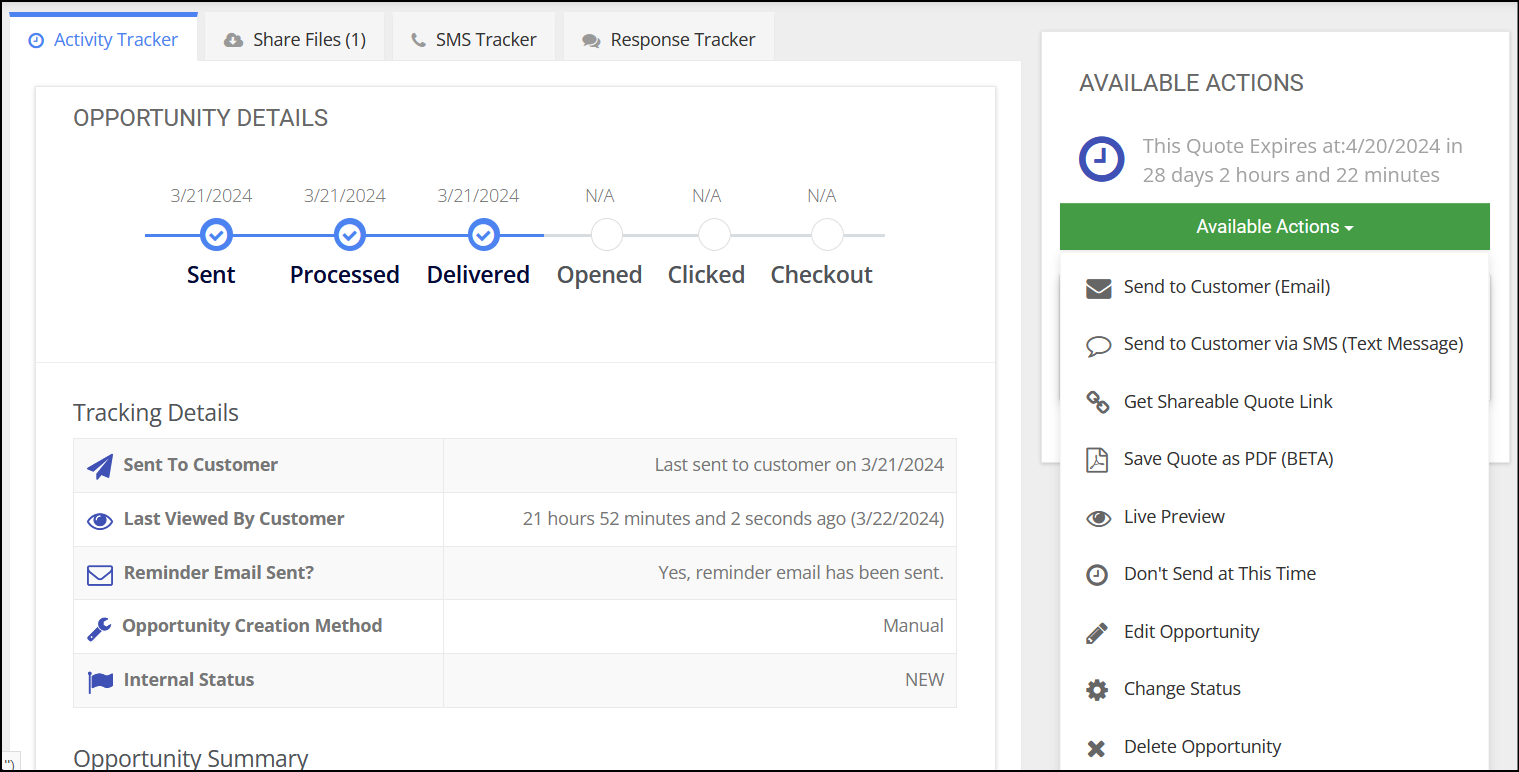The width and height of the screenshot is (1519, 772).
Task: Click the chat bubbles icon on Response Tracker tab
Action: tap(591, 41)
